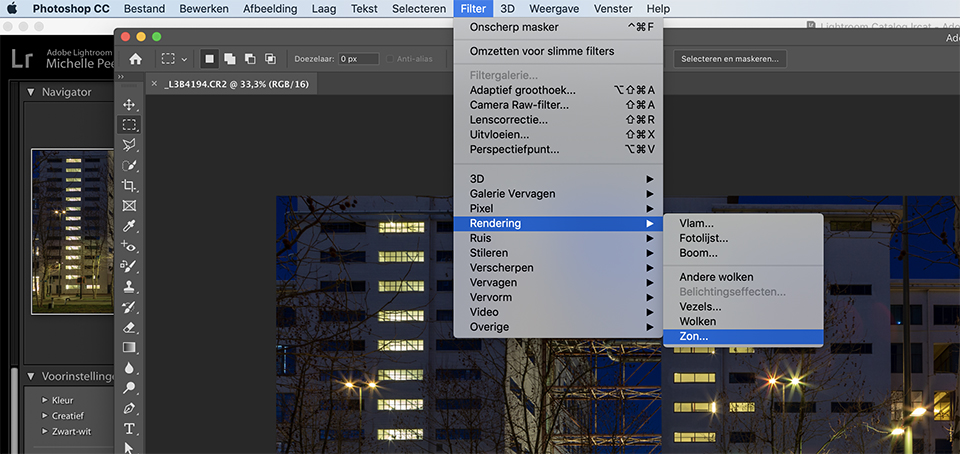Image resolution: width=960 pixels, height=454 pixels.
Task: Open the Video filter submenu
Action: click(x=558, y=312)
